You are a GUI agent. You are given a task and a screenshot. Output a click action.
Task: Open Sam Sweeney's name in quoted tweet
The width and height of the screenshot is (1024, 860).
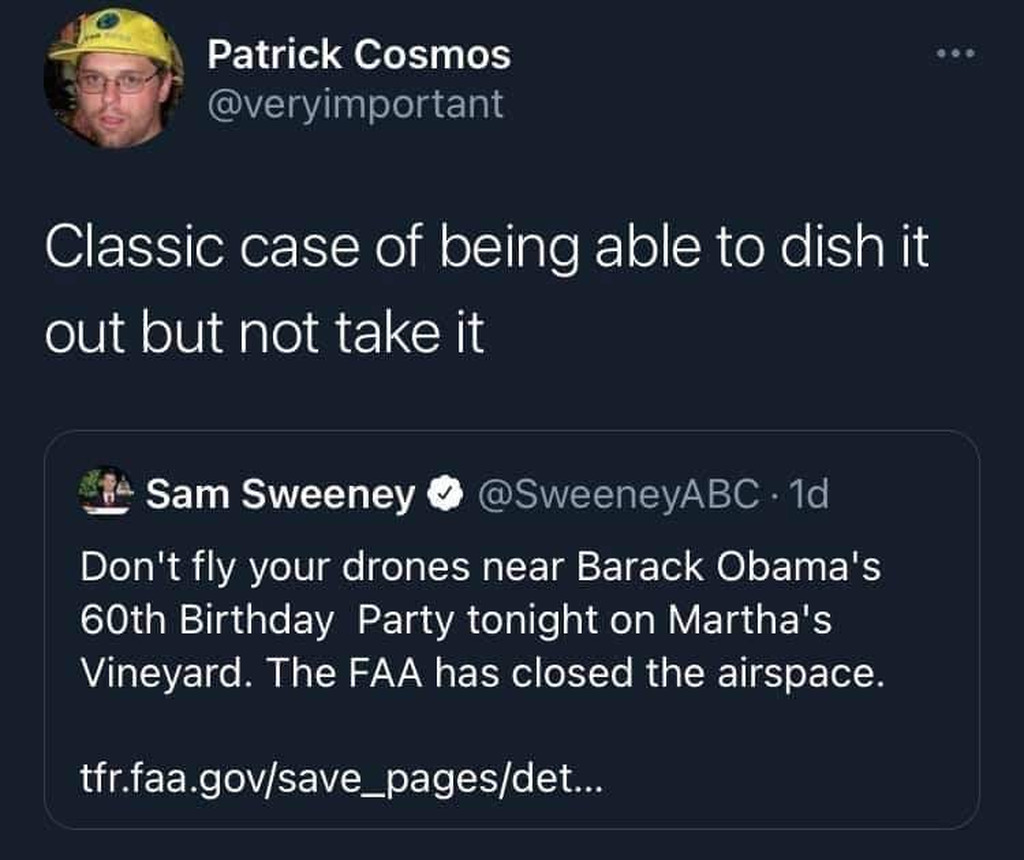coord(280,494)
